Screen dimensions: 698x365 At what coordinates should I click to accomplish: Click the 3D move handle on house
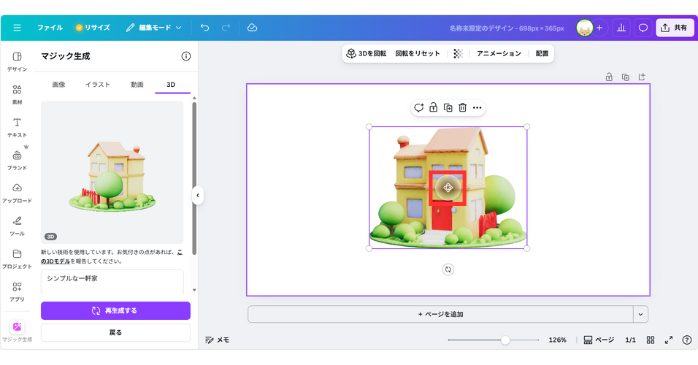448,188
